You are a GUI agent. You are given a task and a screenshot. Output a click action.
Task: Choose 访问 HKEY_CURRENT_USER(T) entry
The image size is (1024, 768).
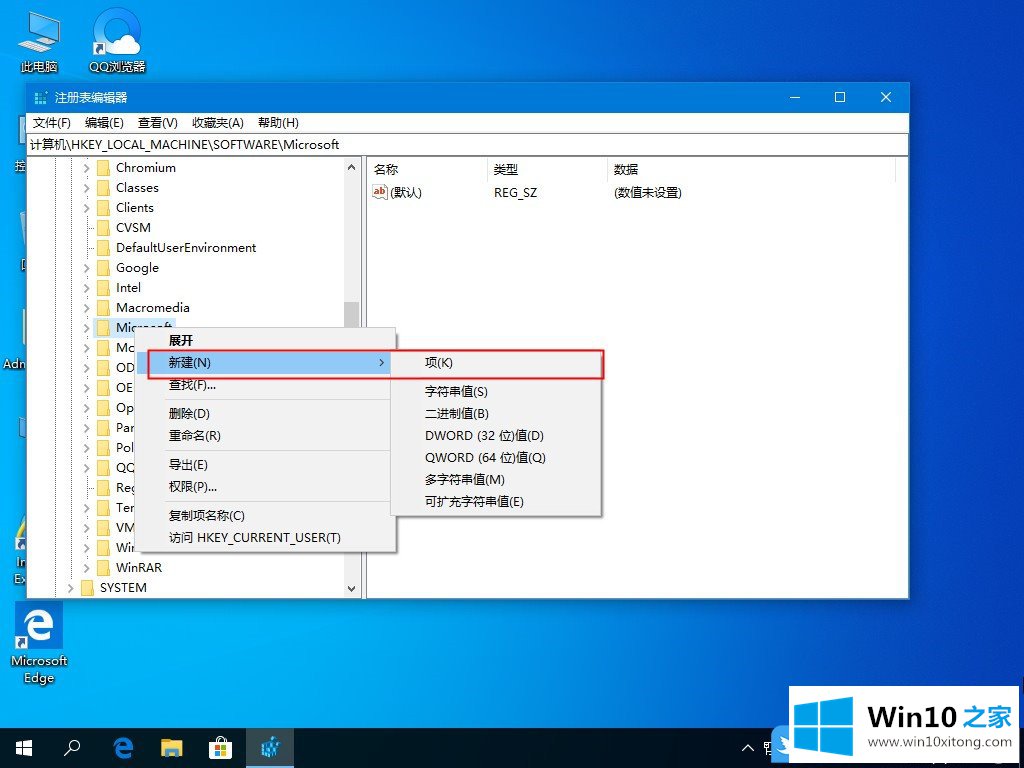pyautogui.click(x=265, y=537)
